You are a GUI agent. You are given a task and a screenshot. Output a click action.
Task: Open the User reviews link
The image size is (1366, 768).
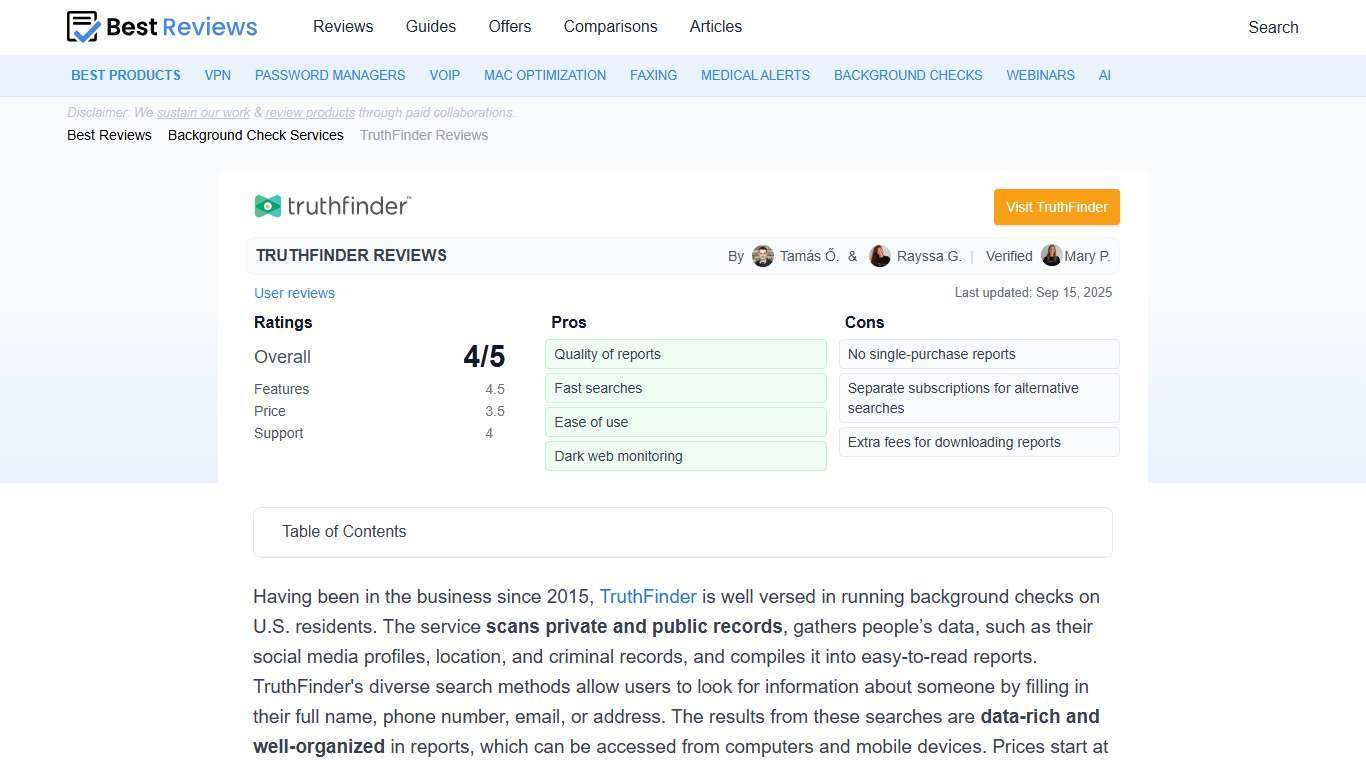point(294,293)
